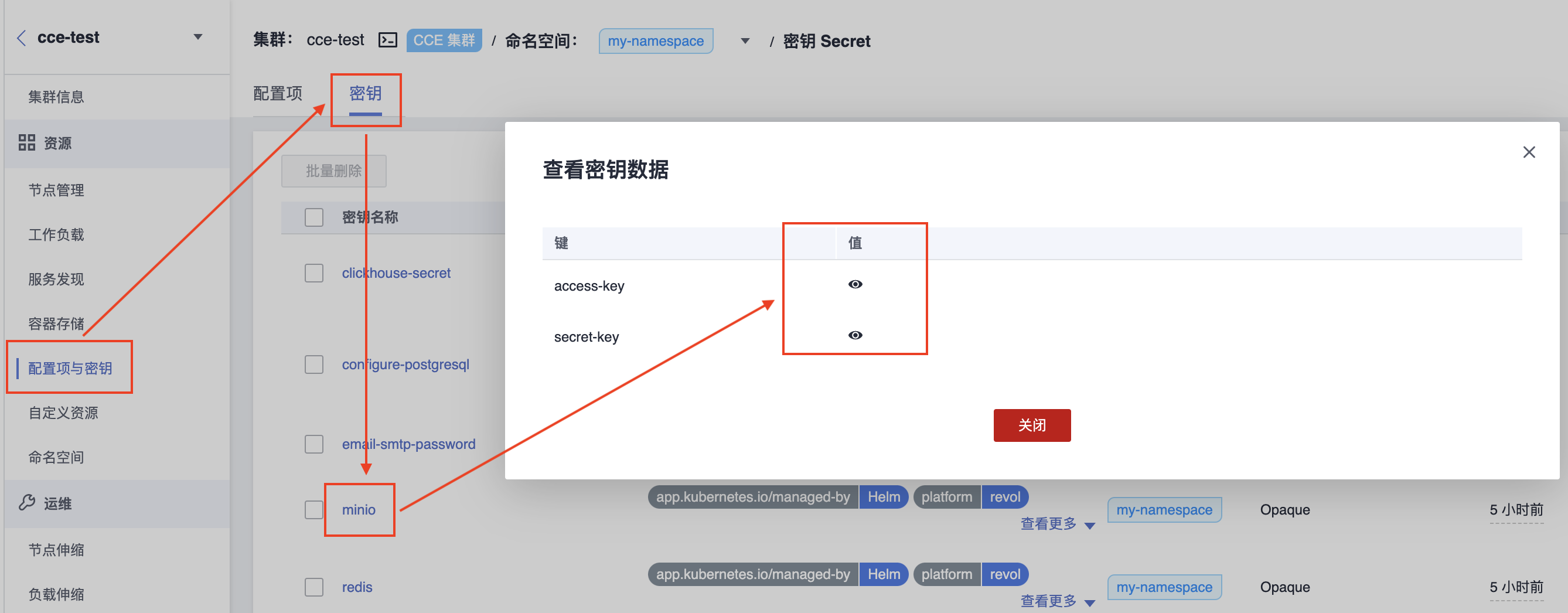Open 集群信息 in the sidebar

coord(56,97)
